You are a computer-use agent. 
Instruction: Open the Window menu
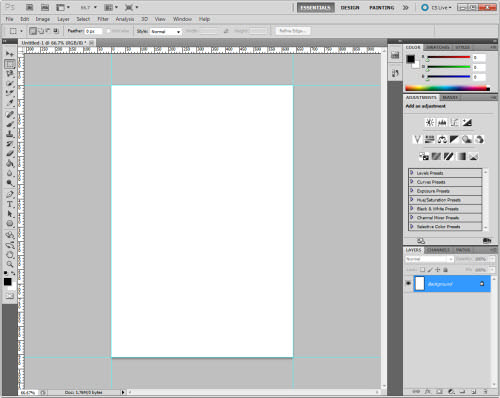[x=182, y=19]
